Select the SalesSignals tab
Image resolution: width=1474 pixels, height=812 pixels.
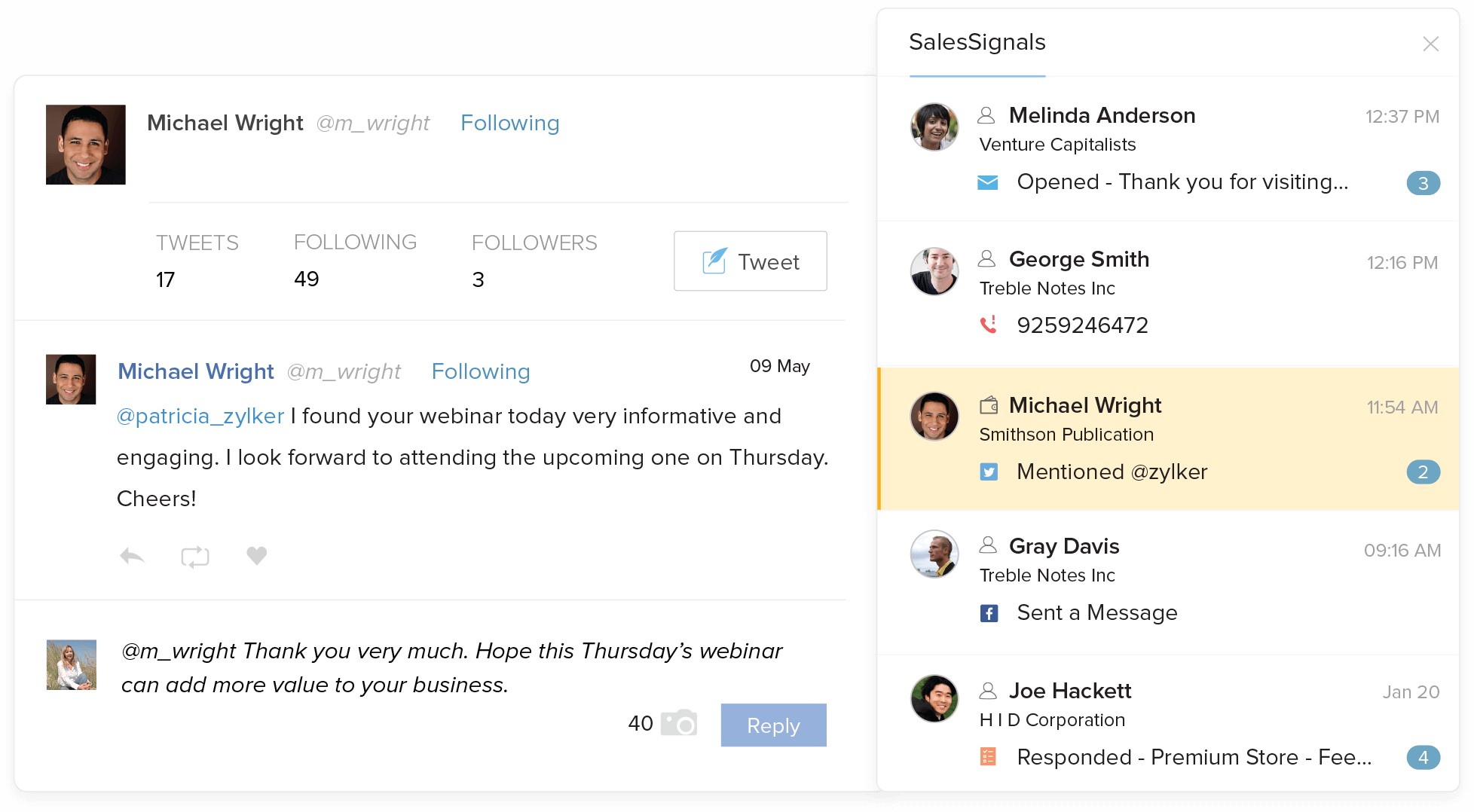tap(977, 43)
